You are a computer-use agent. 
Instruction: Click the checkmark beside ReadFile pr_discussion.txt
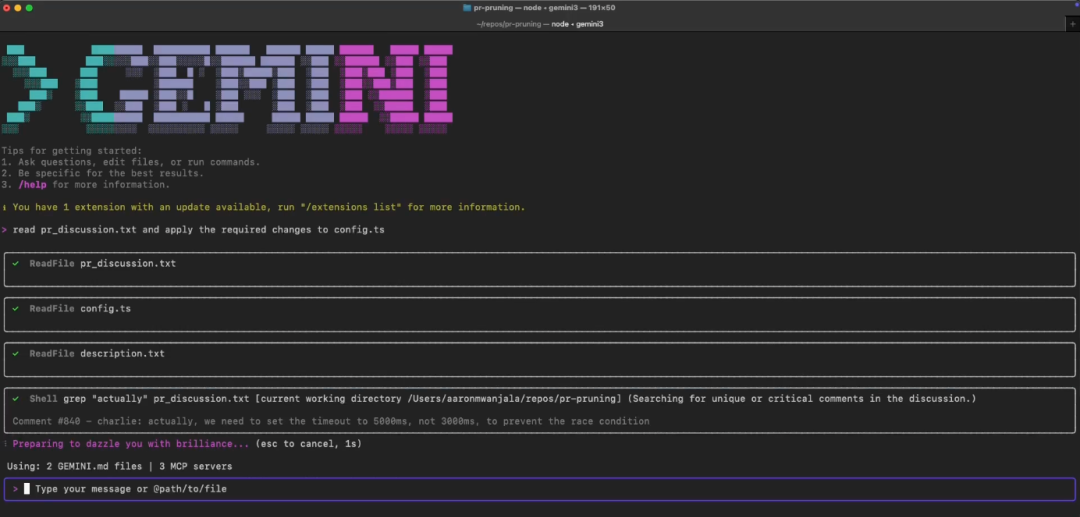tap(16, 264)
